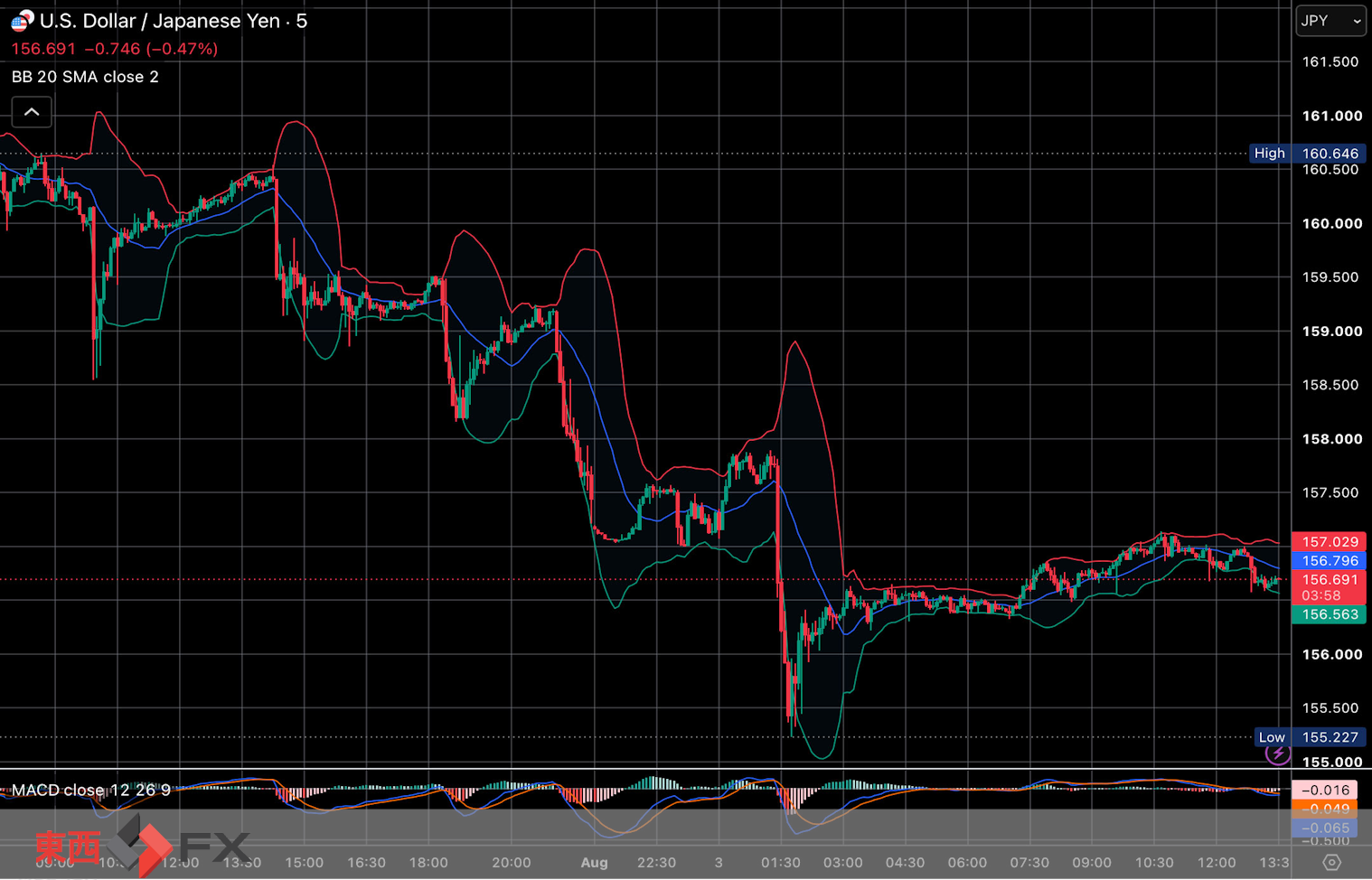Viewport: 1372px width, 880px height.
Task: Click the Aug date marker on time axis
Action: pyautogui.click(x=594, y=863)
